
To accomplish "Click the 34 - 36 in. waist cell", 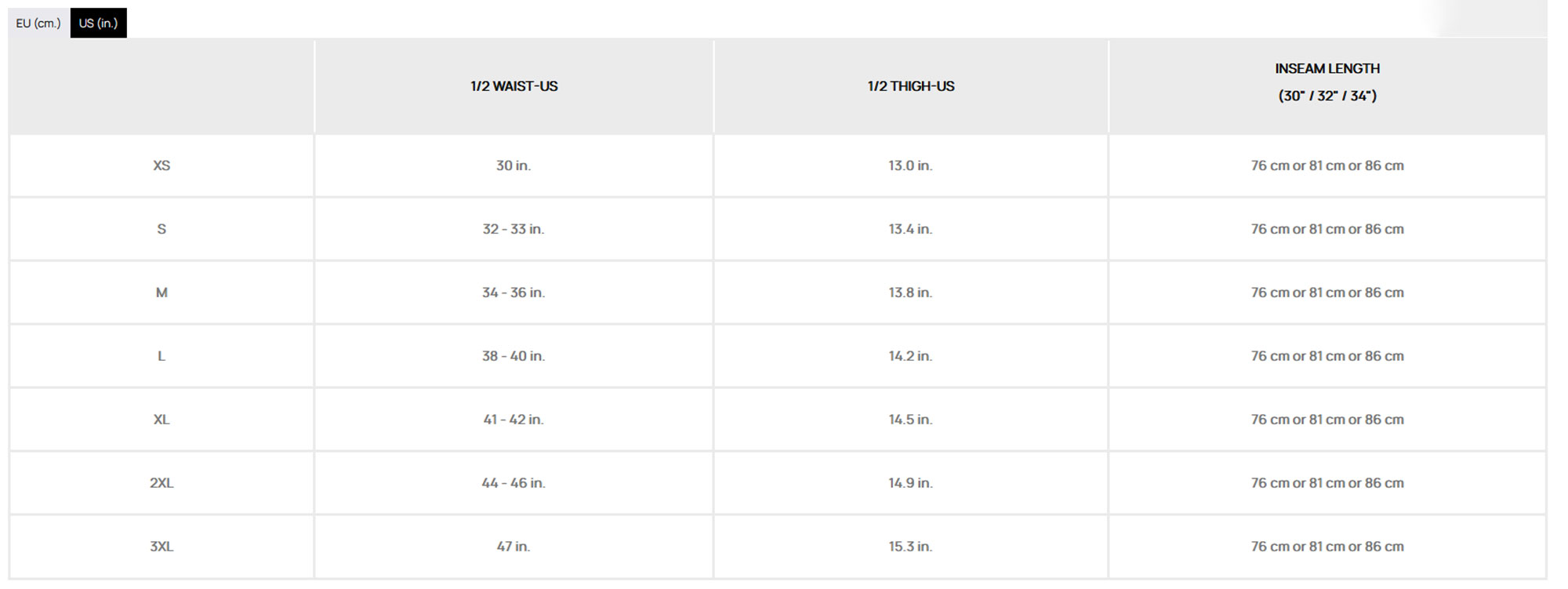I will coord(514,293).
